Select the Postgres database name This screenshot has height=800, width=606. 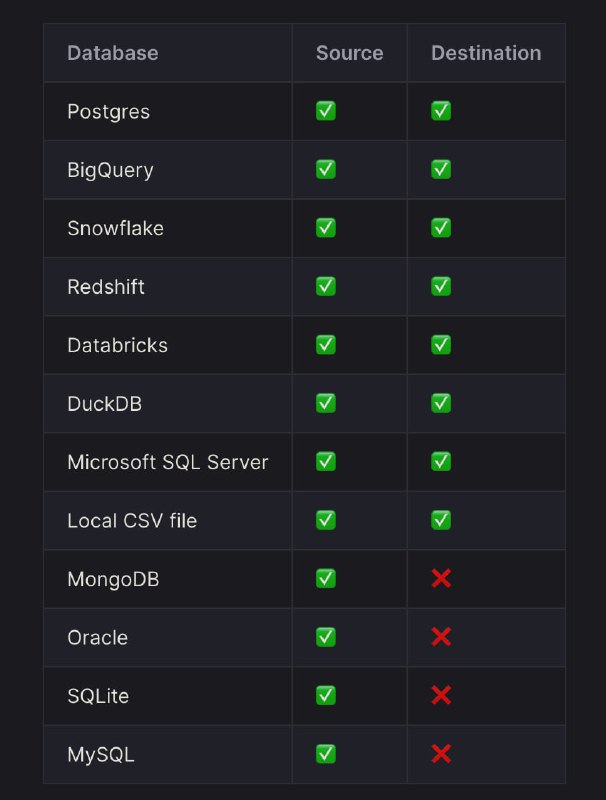tap(108, 112)
